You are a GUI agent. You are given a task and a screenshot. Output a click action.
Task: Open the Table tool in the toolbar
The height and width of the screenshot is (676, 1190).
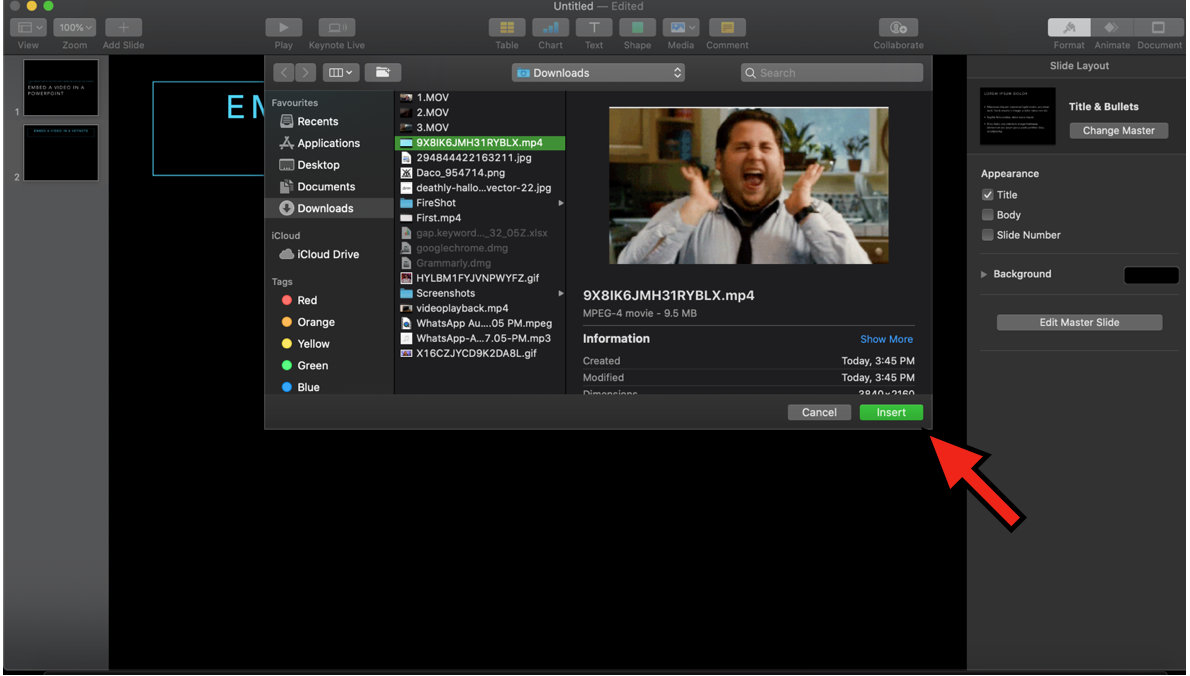(507, 28)
